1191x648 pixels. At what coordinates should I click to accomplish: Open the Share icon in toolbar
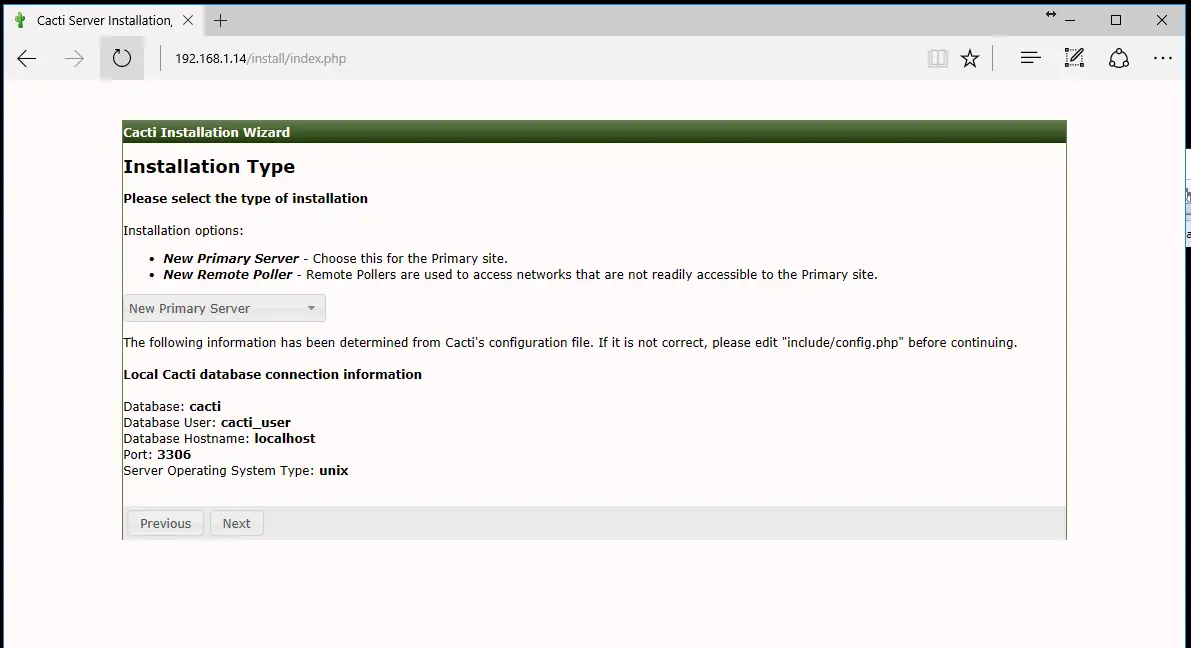coord(1119,58)
